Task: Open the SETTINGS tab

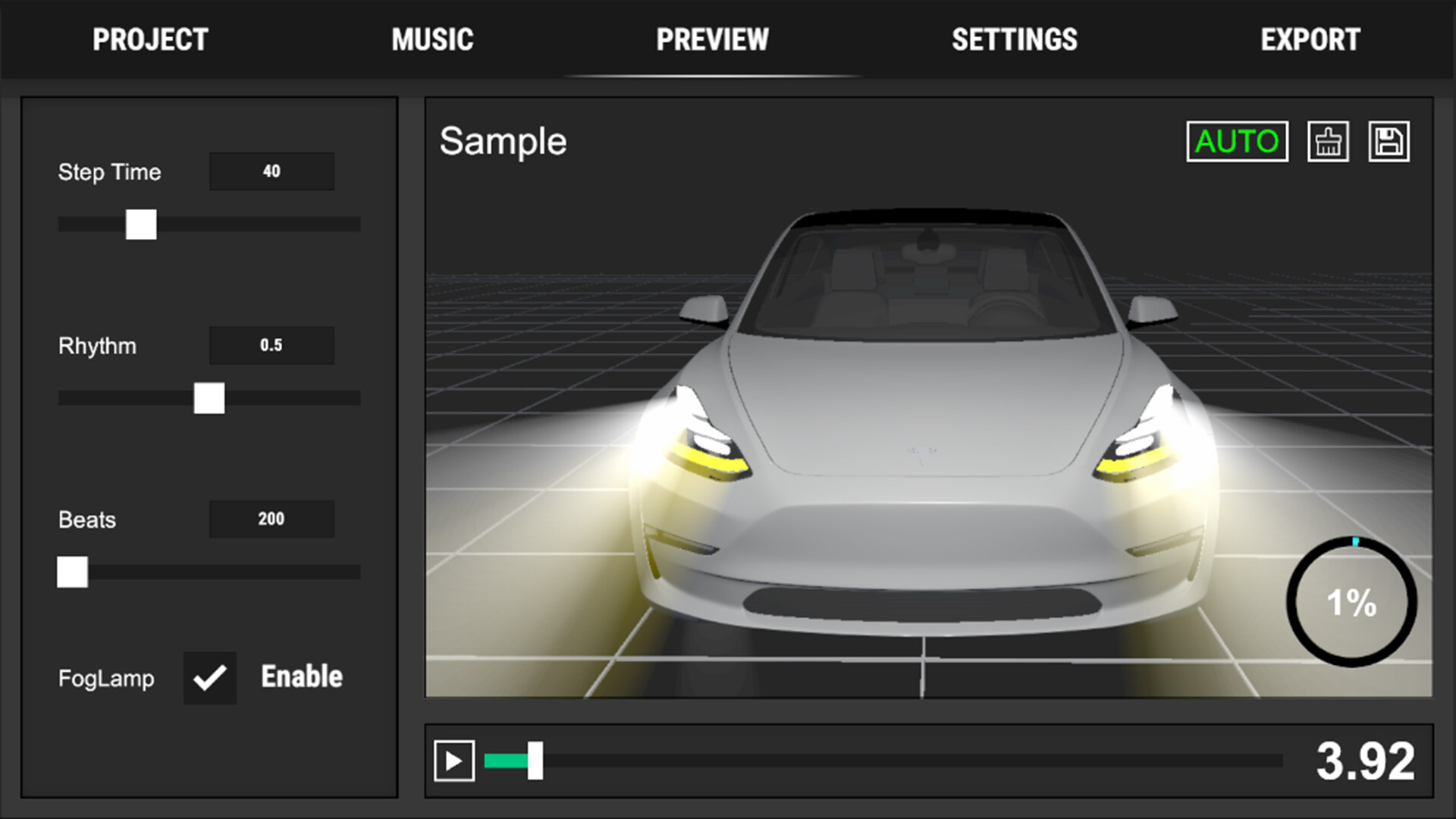Action: tap(1015, 39)
